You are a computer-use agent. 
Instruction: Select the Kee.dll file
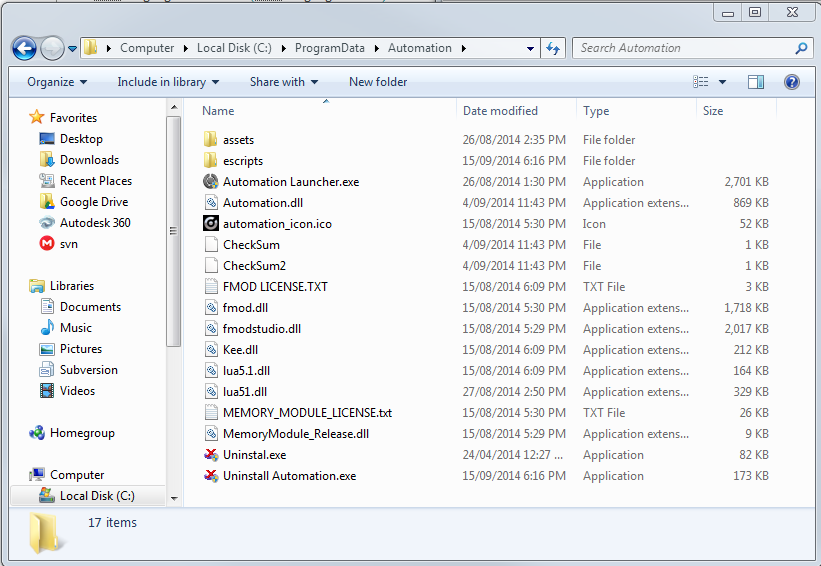240,350
